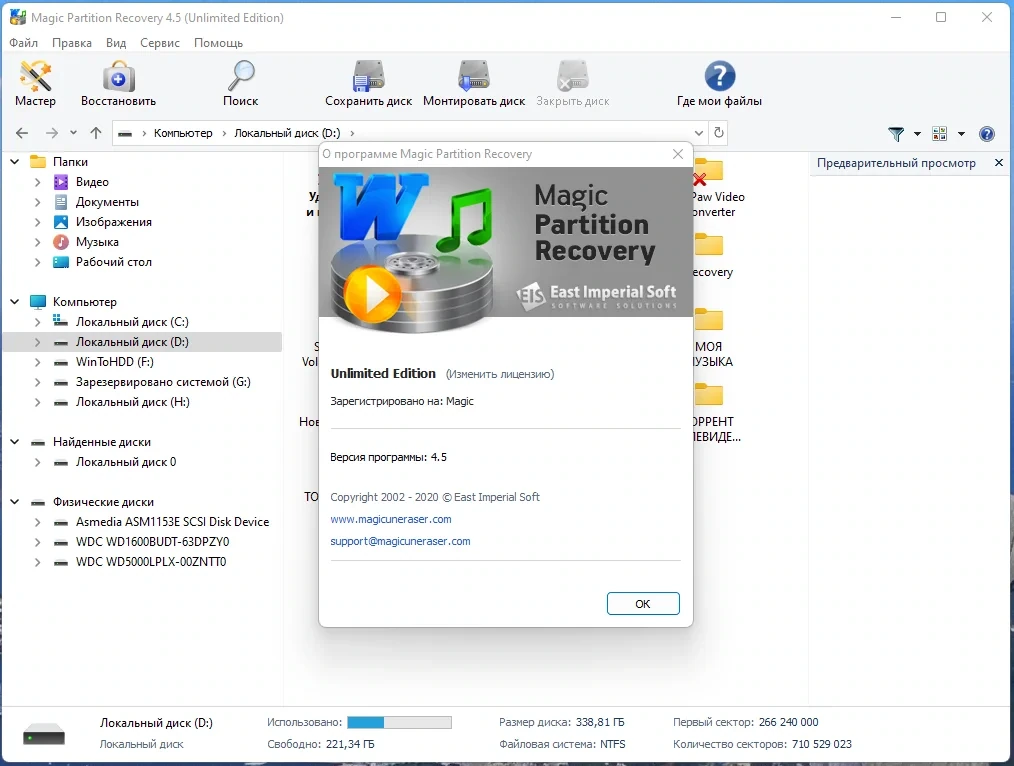
Task: Open the Помощь menu
Action: pos(219,43)
